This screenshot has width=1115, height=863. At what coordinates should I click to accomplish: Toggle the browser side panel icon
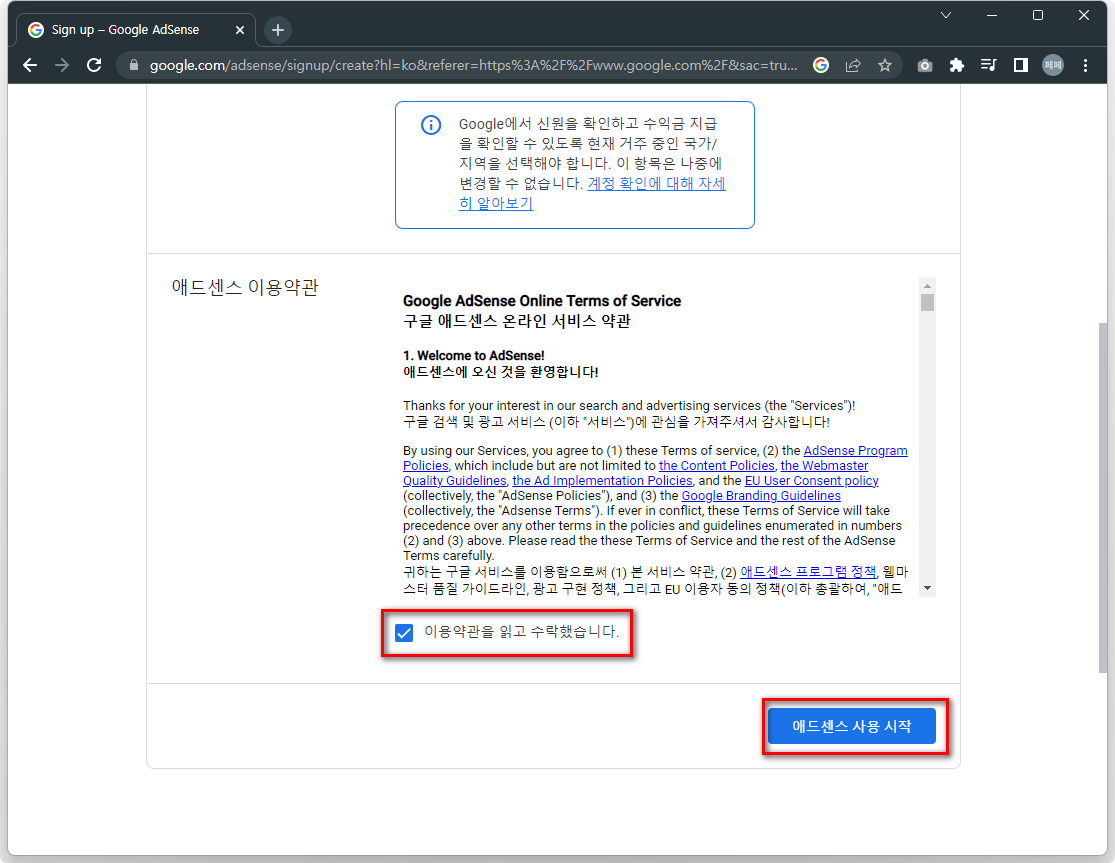[x=1020, y=65]
